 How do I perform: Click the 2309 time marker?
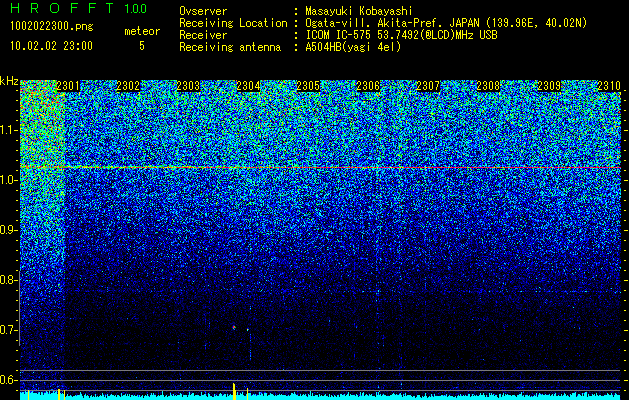coord(549,86)
